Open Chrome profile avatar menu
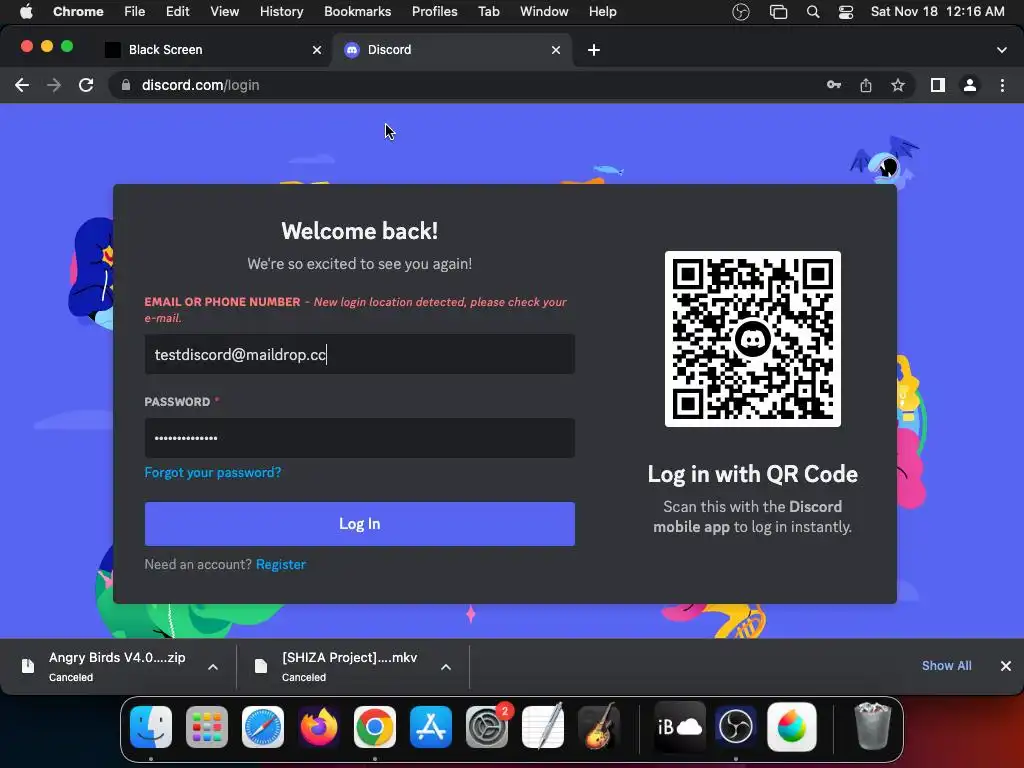The image size is (1024, 768). [970, 85]
